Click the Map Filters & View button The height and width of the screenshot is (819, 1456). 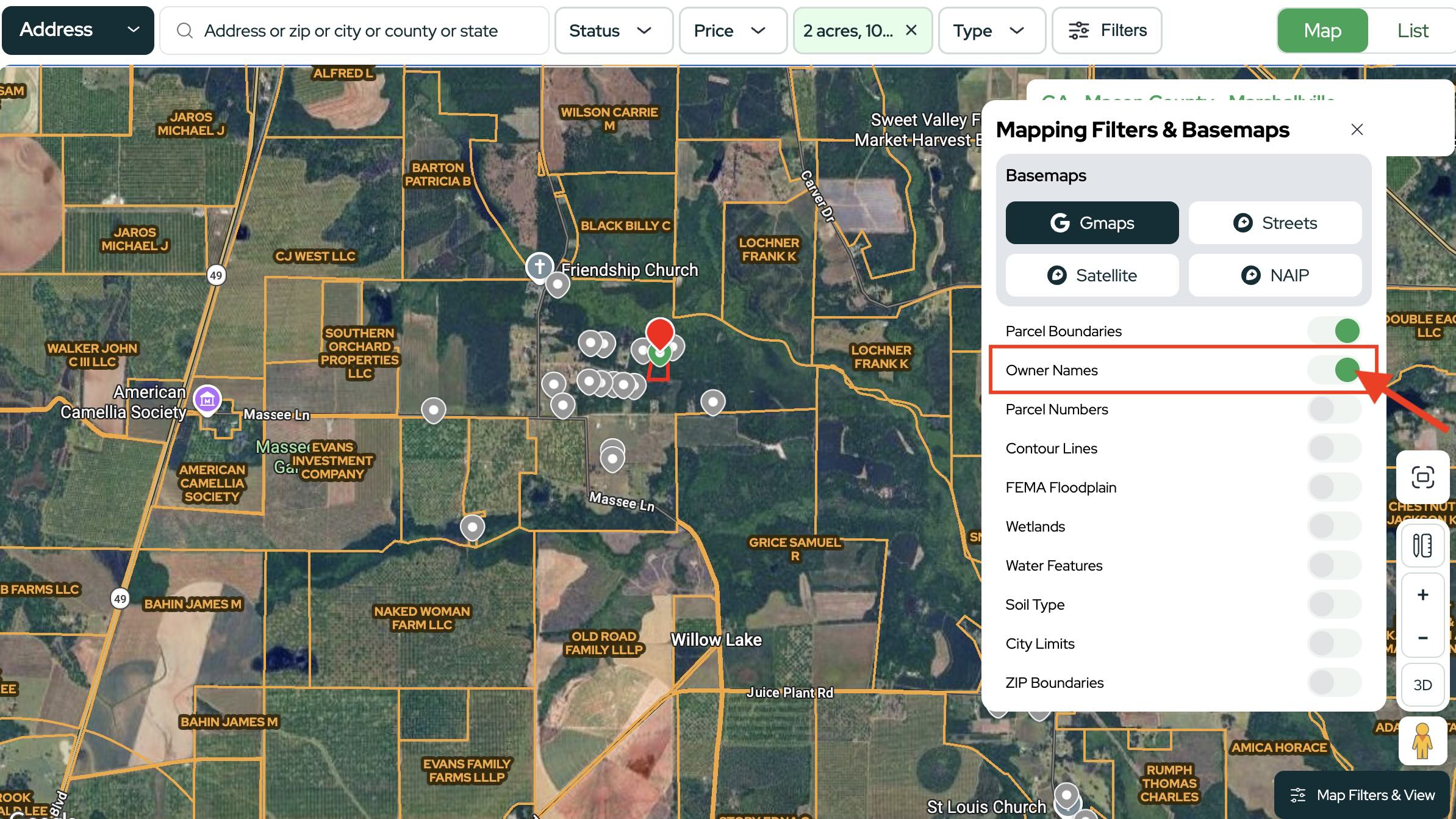tap(1362, 795)
